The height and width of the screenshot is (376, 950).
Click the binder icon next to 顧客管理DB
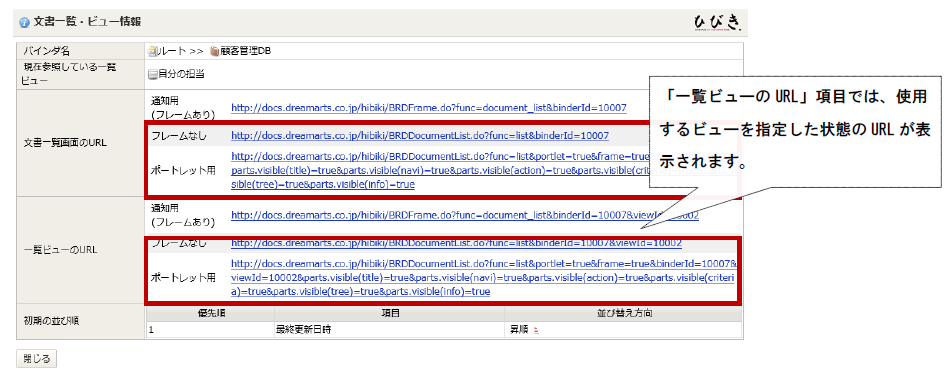(214, 51)
